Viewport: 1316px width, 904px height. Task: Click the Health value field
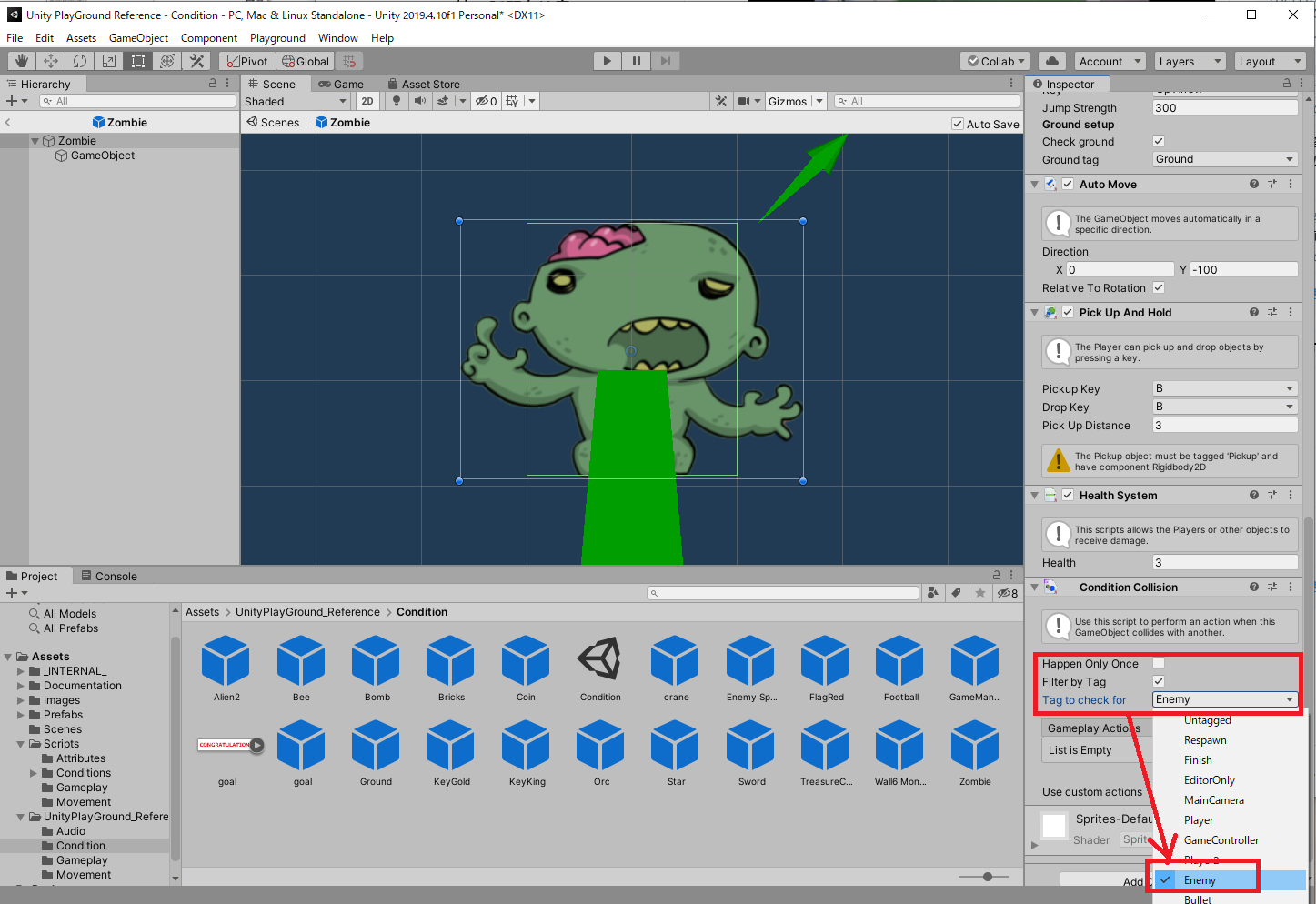coord(1225,562)
